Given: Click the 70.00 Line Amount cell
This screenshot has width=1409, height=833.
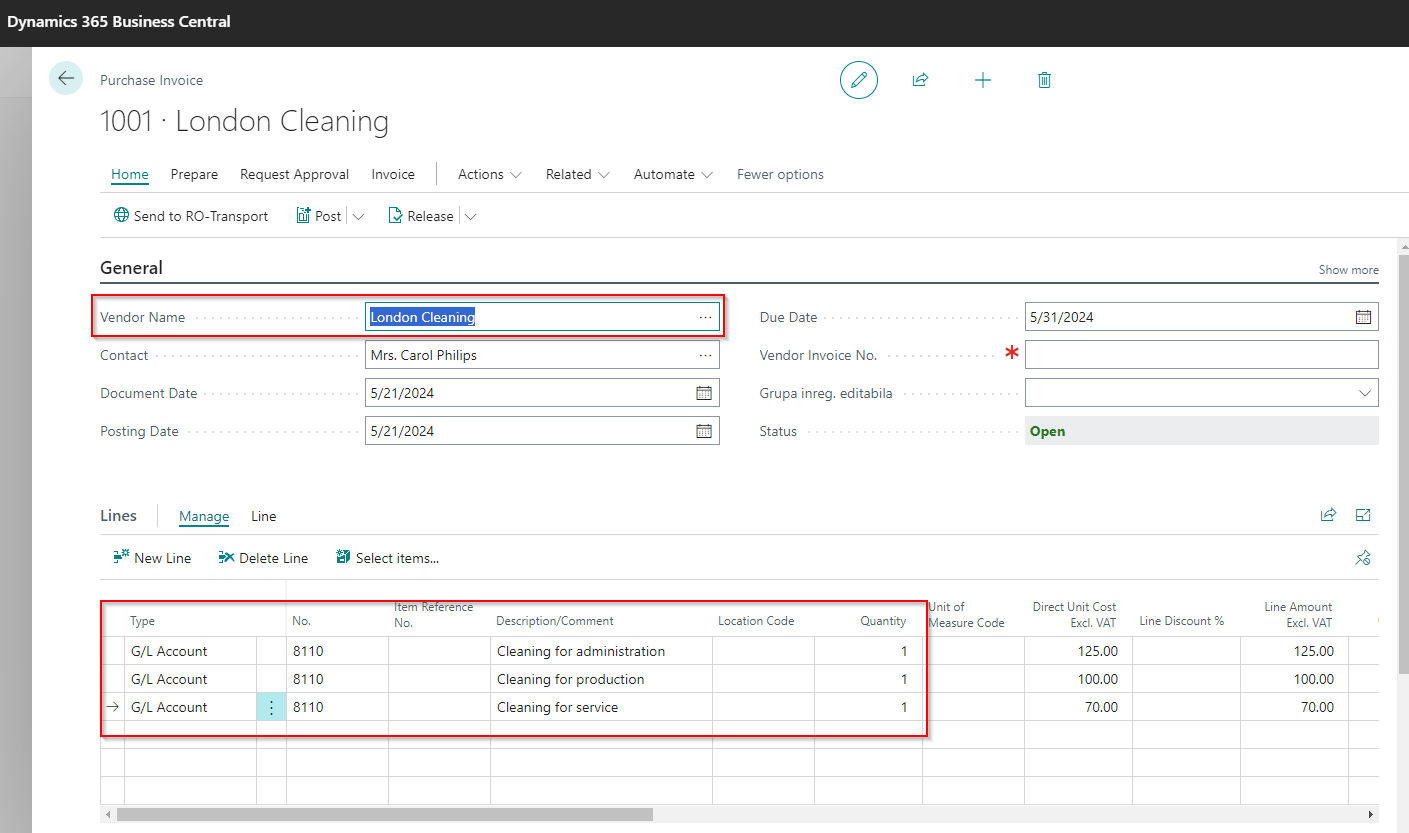Looking at the screenshot, I should 1294,707.
